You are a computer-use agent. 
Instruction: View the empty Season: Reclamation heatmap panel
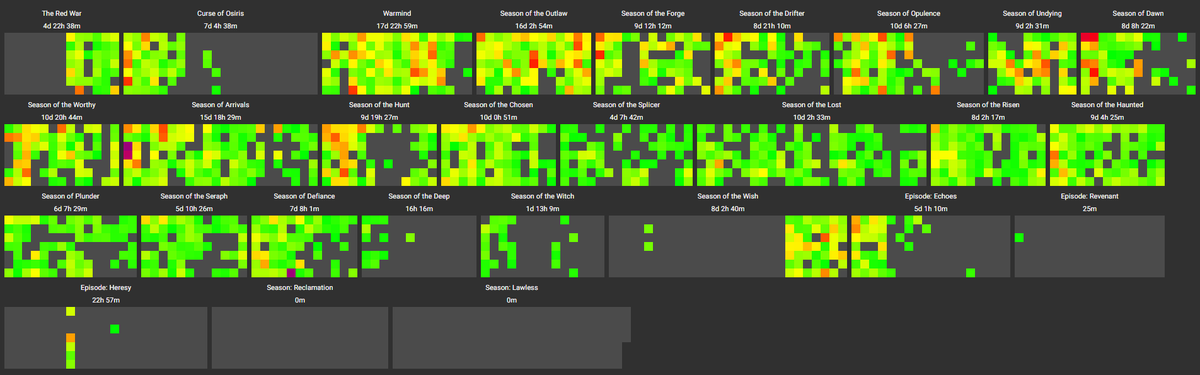click(301, 338)
